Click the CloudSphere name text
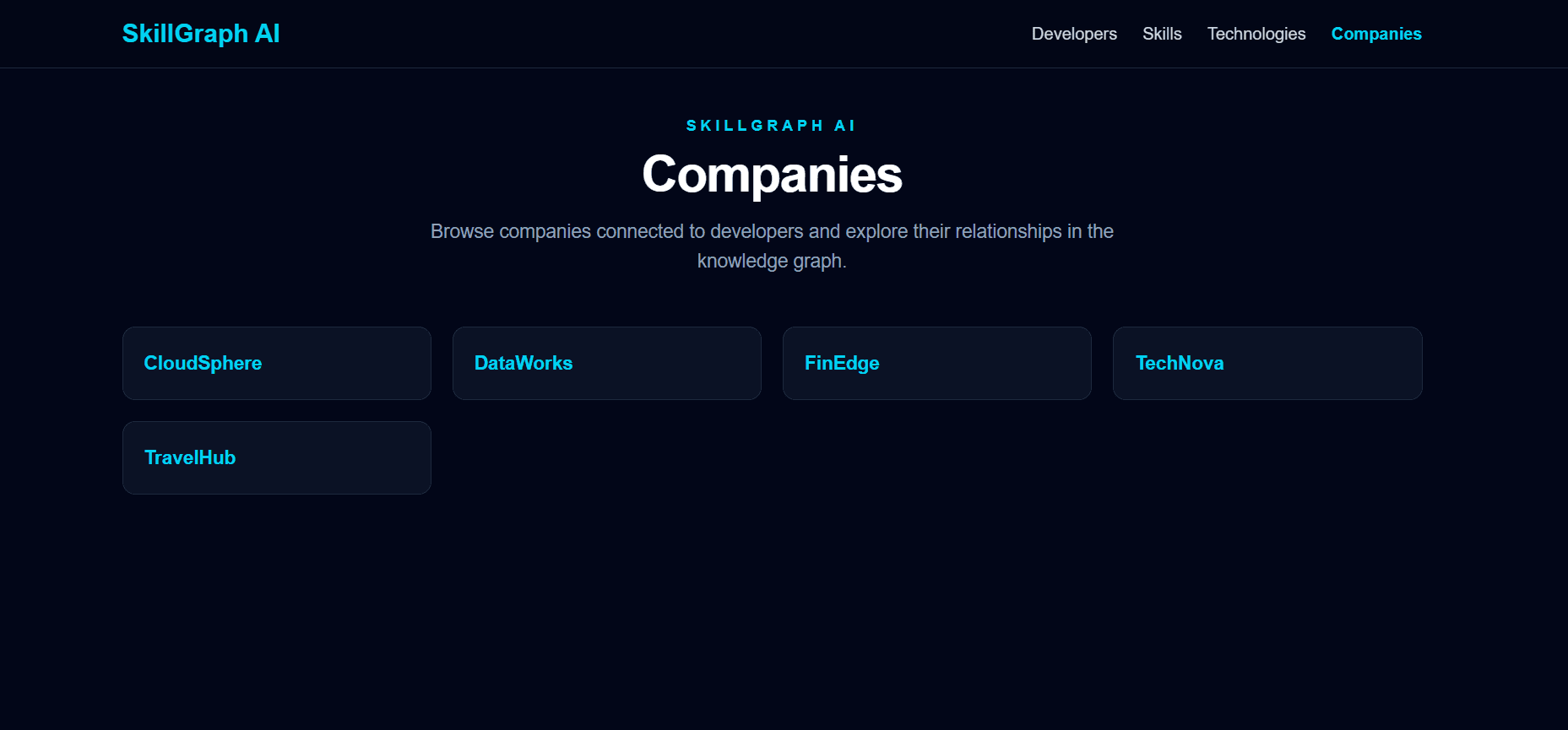 (203, 363)
